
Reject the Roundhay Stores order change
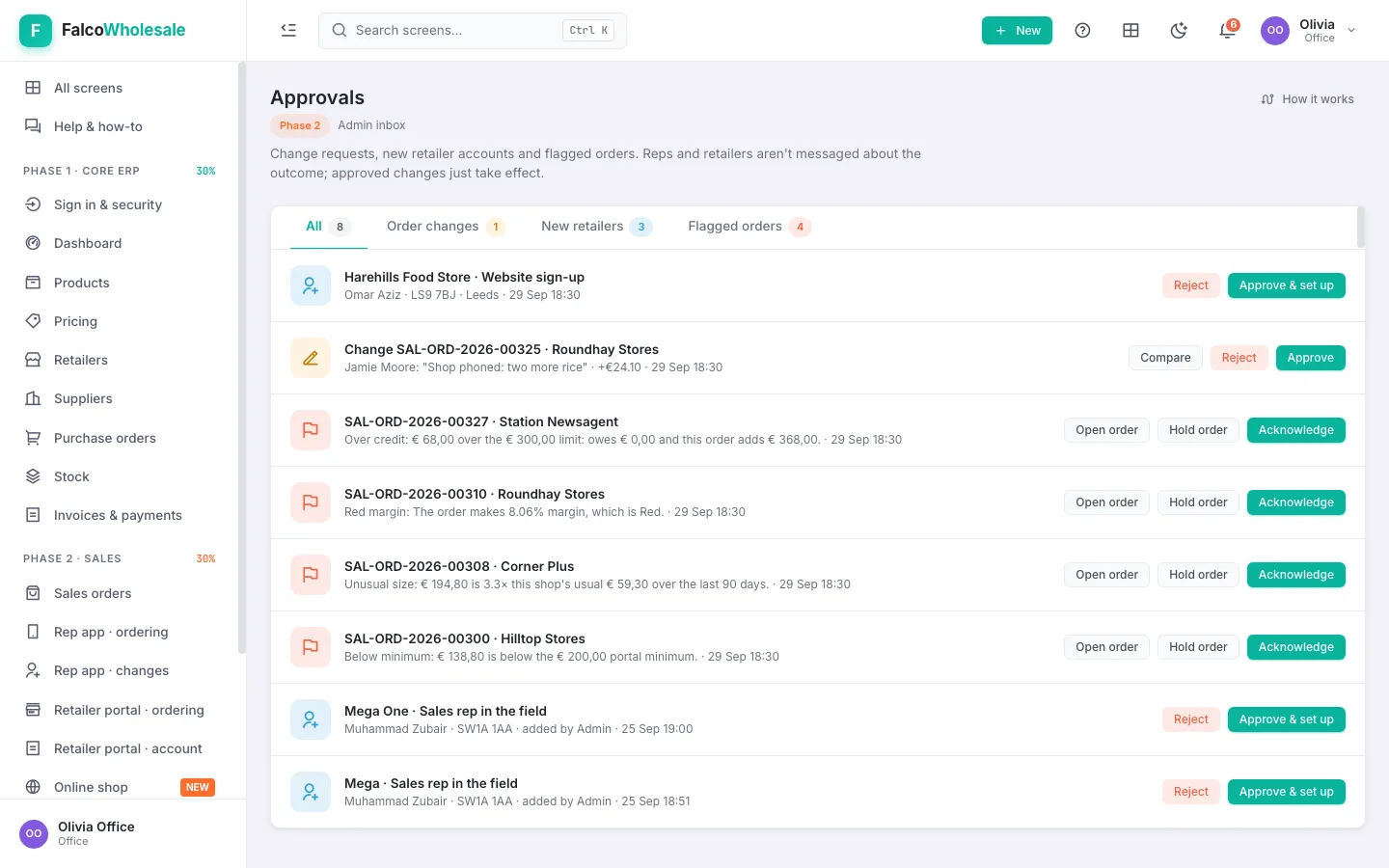point(1239,358)
